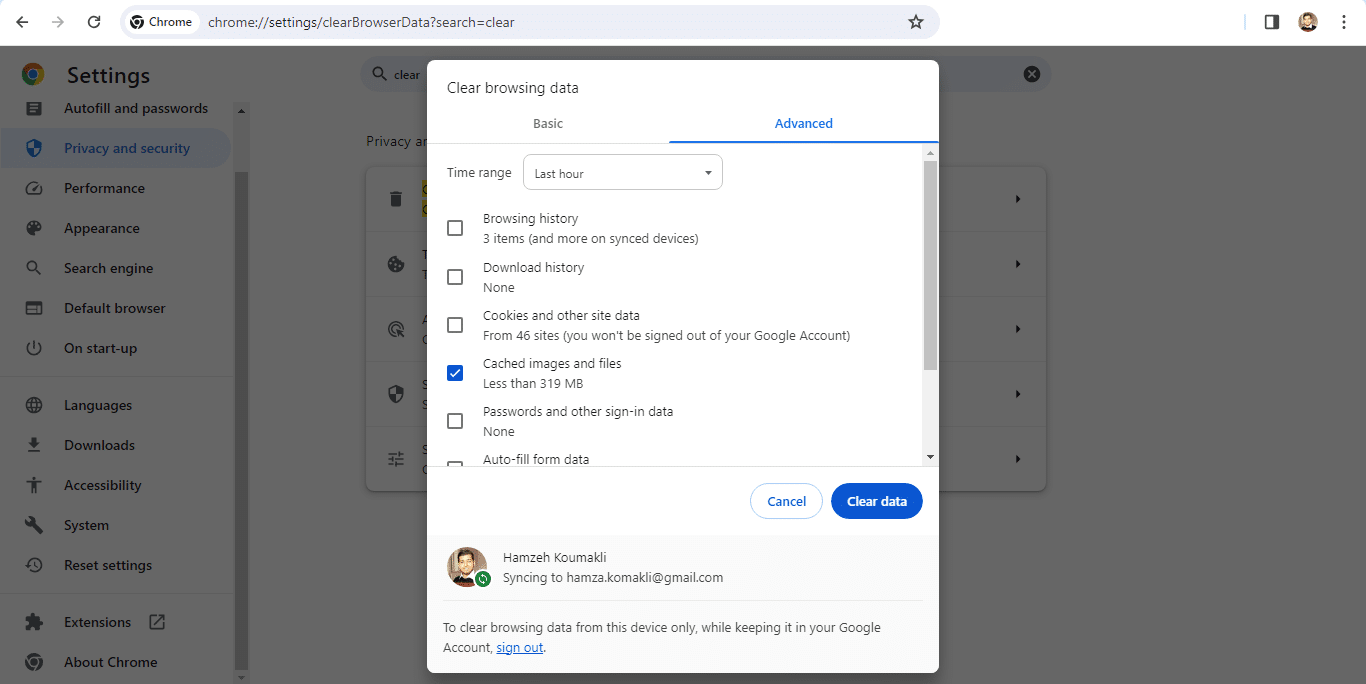The width and height of the screenshot is (1366, 684).
Task: Open the Chrome side panel icon
Action: [1271, 22]
